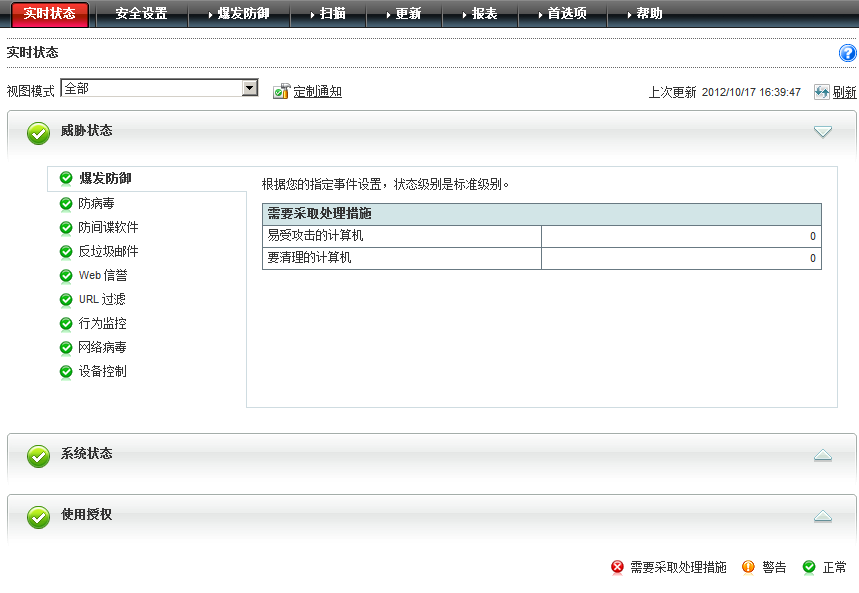Click the 定制通知 notification icon
859x593 pixels.
pyautogui.click(x=281, y=91)
